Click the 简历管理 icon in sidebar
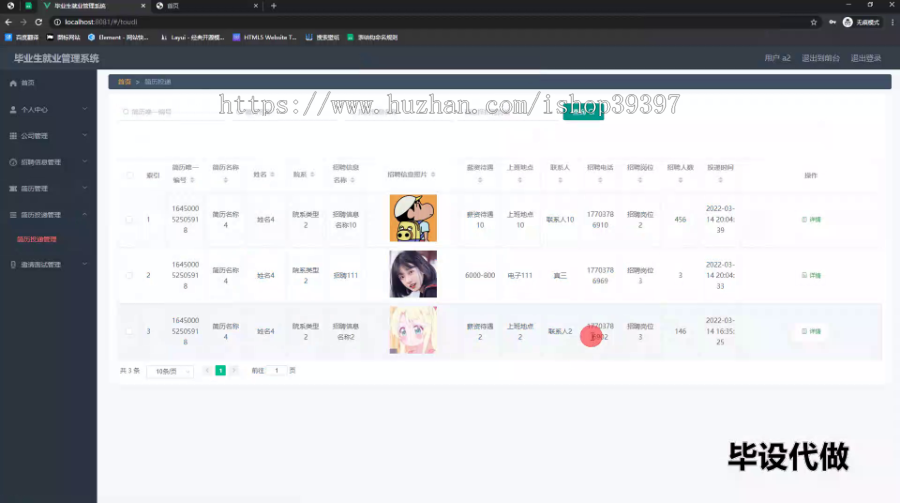900x503 pixels. coord(13,188)
